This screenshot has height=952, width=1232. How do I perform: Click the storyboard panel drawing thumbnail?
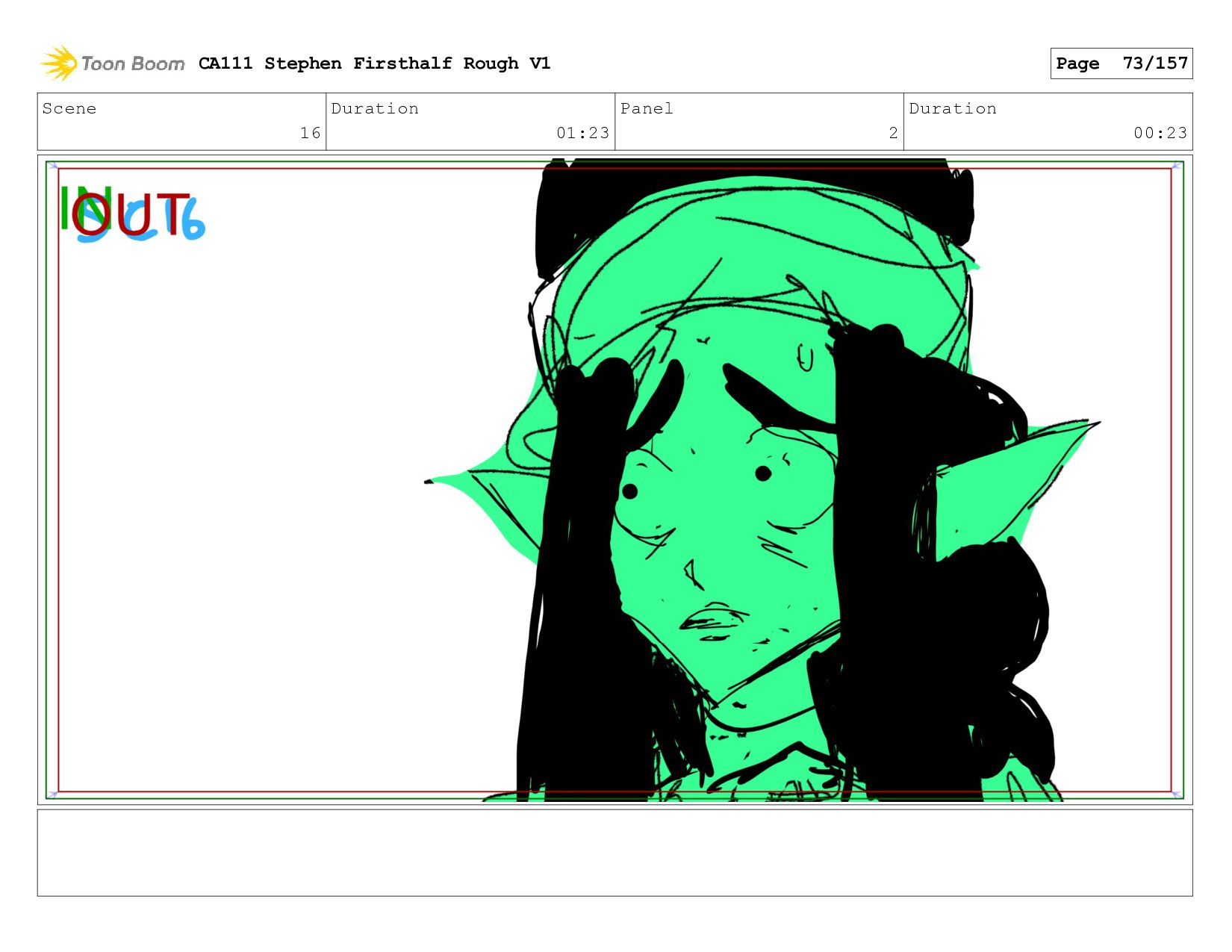click(x=615, y=479)
